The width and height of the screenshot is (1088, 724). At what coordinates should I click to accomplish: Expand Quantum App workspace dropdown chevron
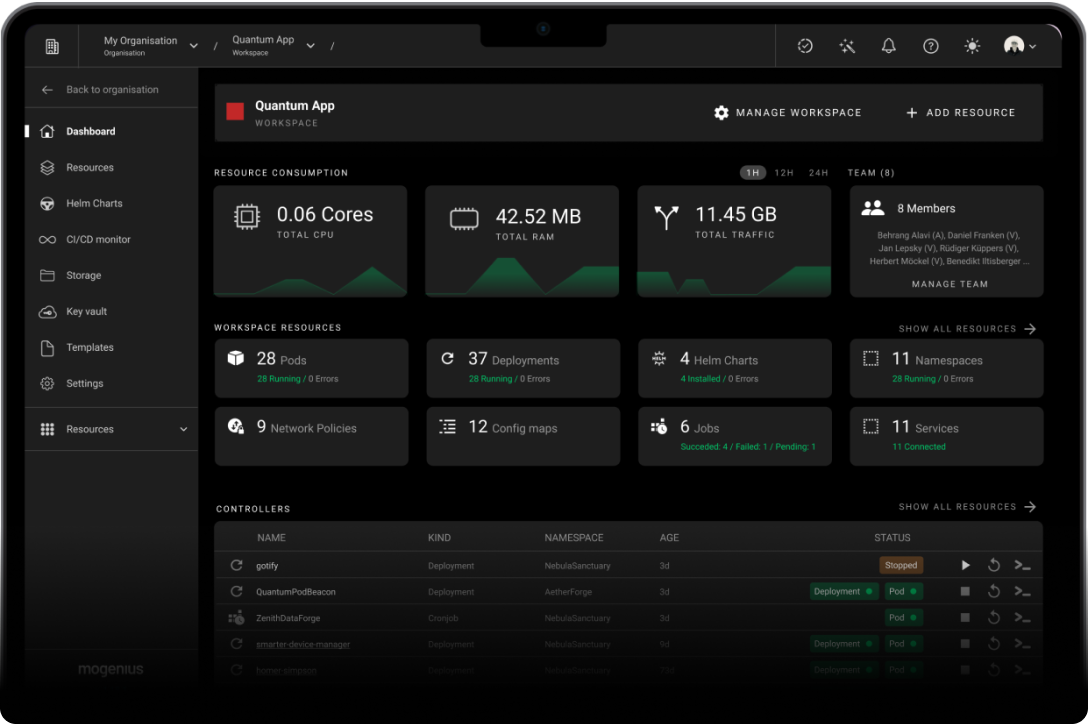[x=311, y=46]
